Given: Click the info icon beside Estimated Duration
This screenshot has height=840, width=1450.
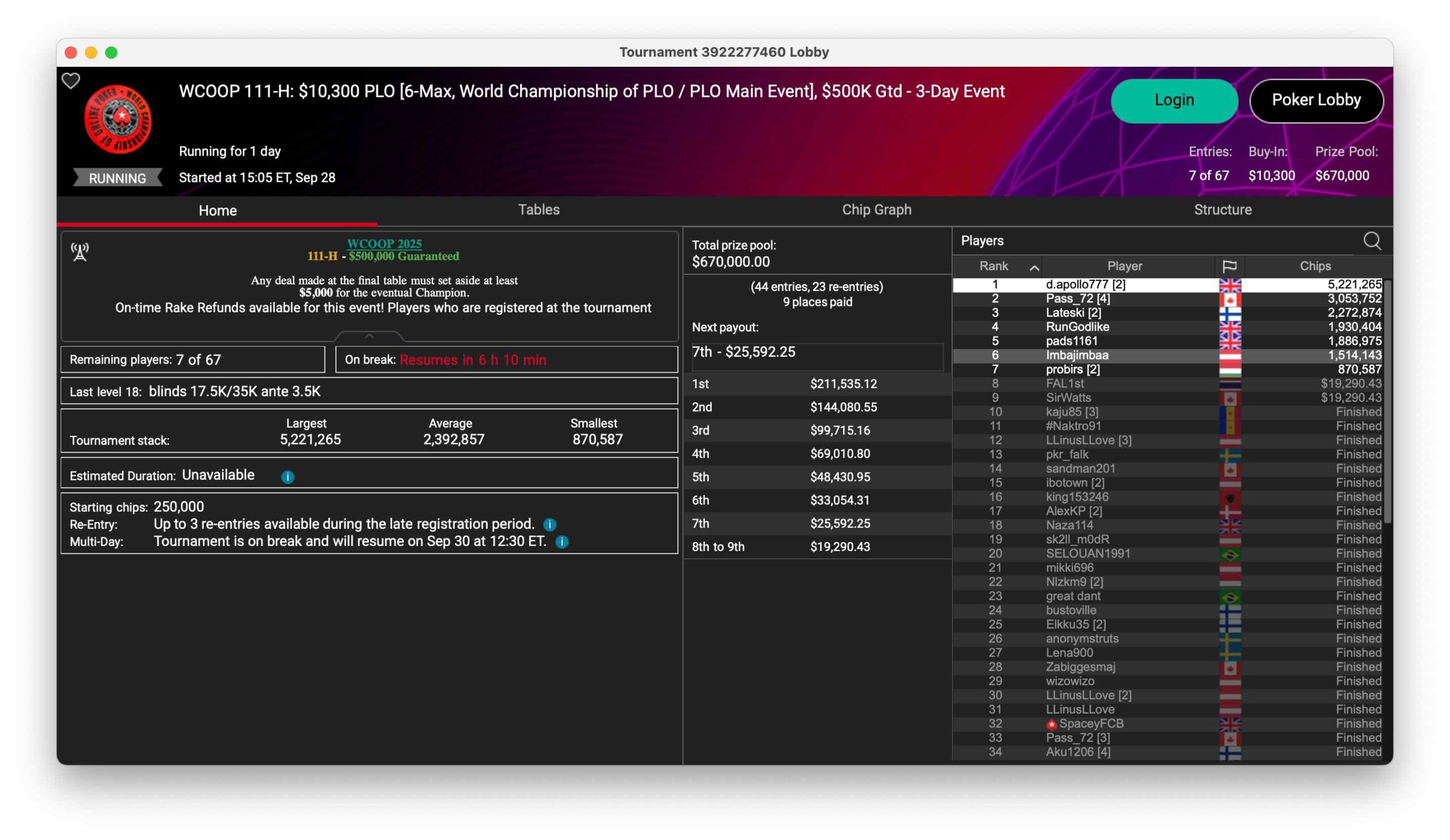Looking at the screenshot, I should 288,476.
